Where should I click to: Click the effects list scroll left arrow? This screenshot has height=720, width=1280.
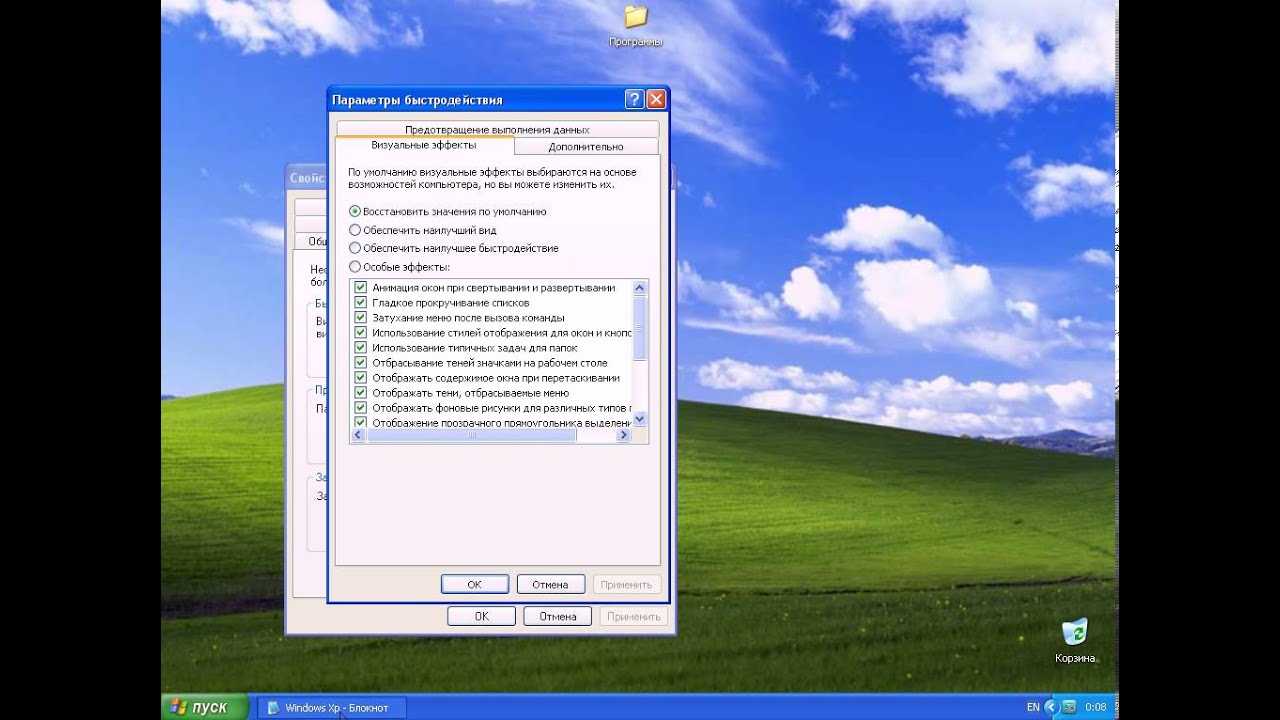tap(358, 436)
